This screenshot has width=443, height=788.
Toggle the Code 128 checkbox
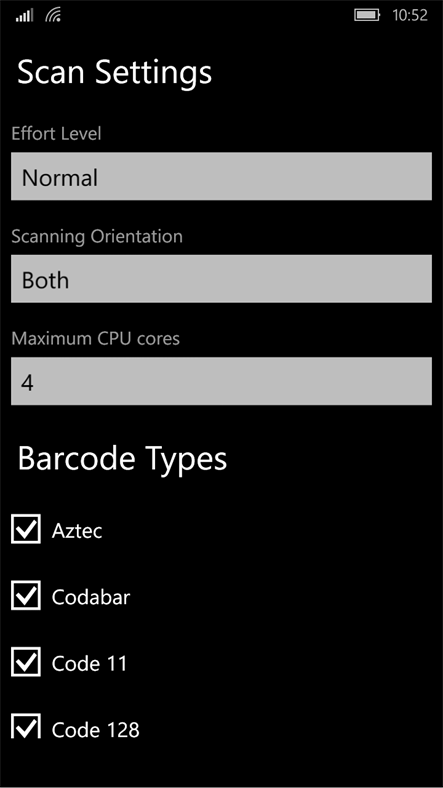(x=26, y=726)
